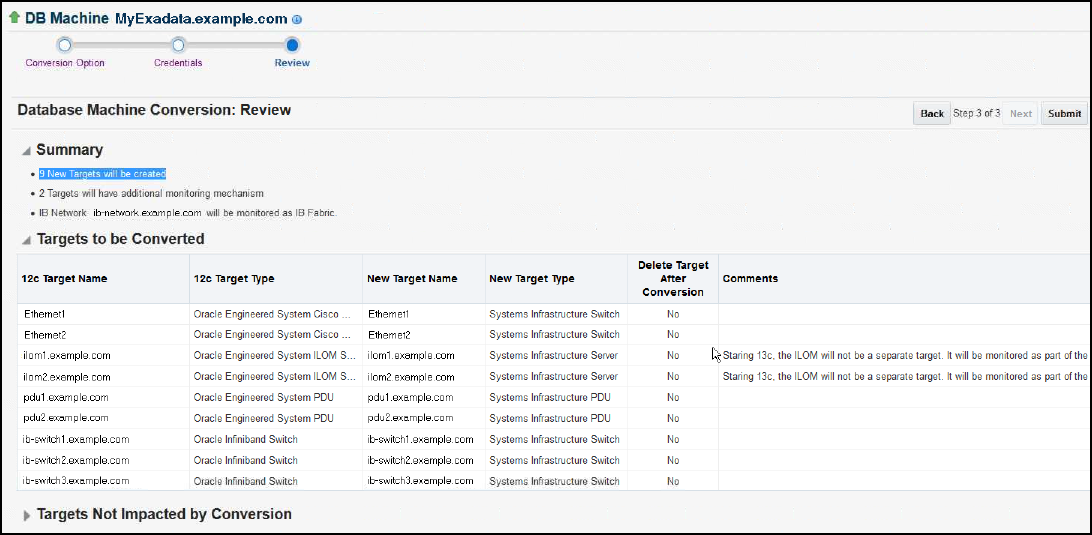The image size is (1092, 535).
Task: Collapse the Targets to be Converted section
Action: 26,240
